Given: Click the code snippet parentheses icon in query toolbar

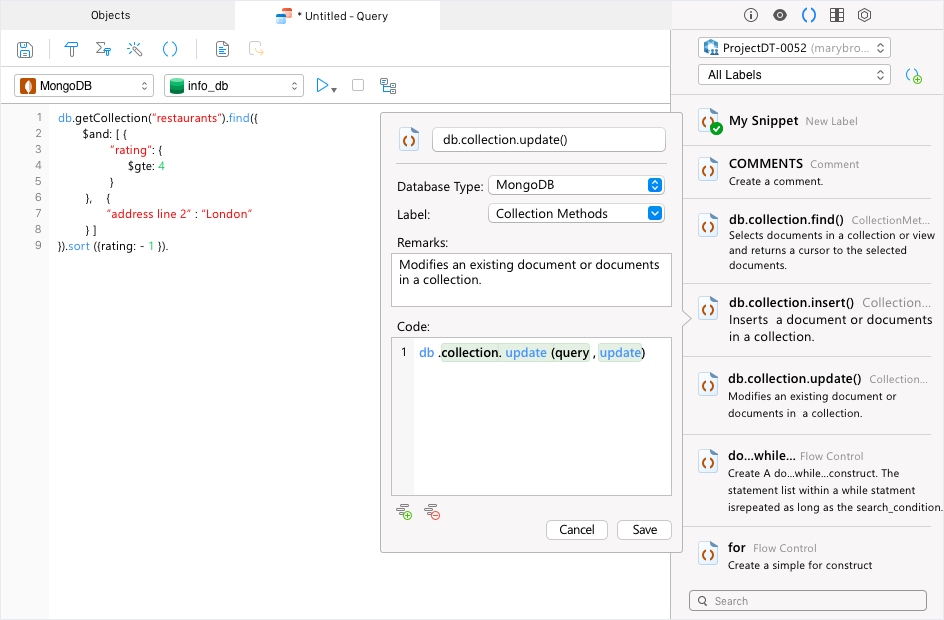Looking at the screenshot, I should pos(170,49).
